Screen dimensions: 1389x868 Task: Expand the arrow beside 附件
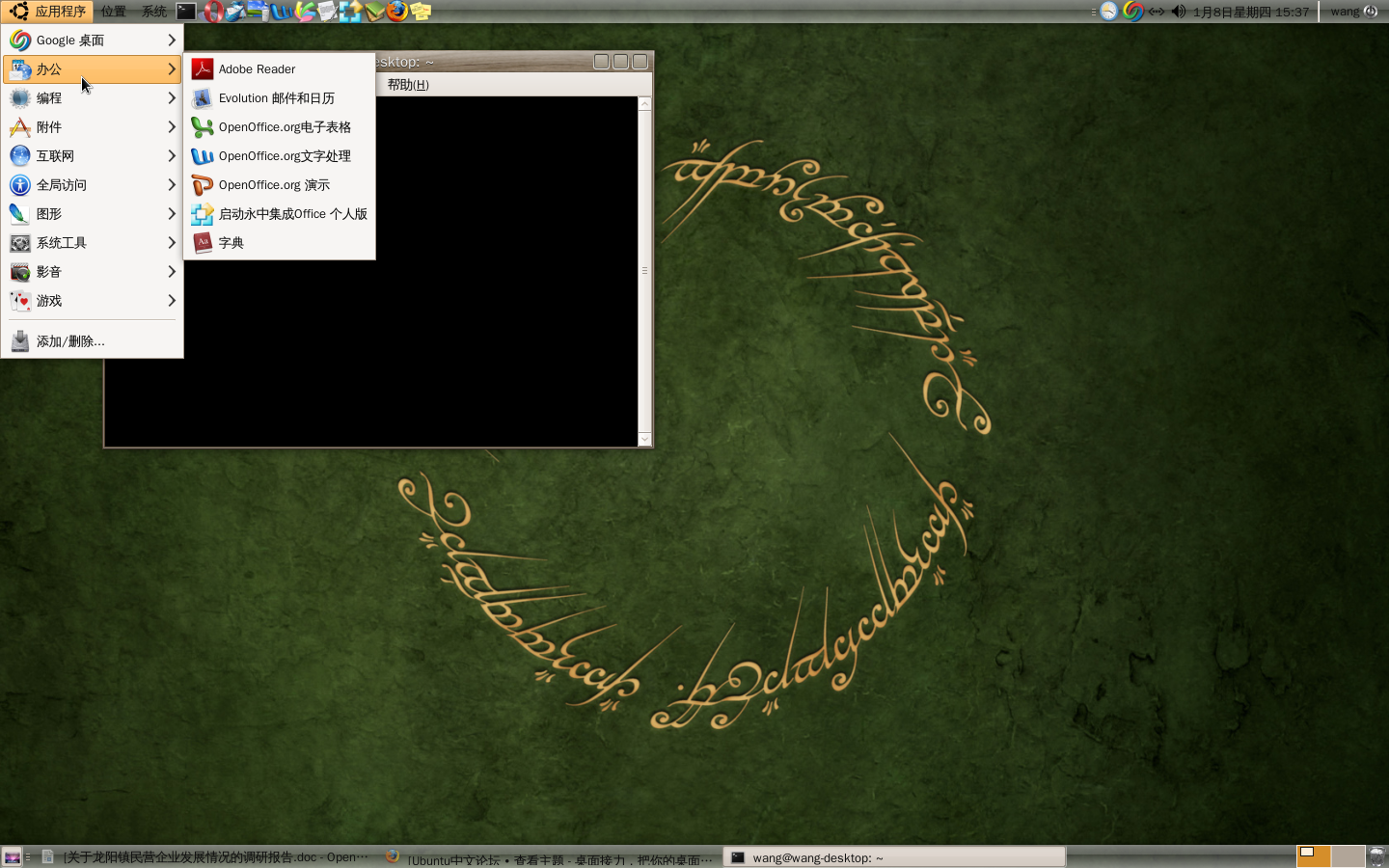tap(172, 127)
